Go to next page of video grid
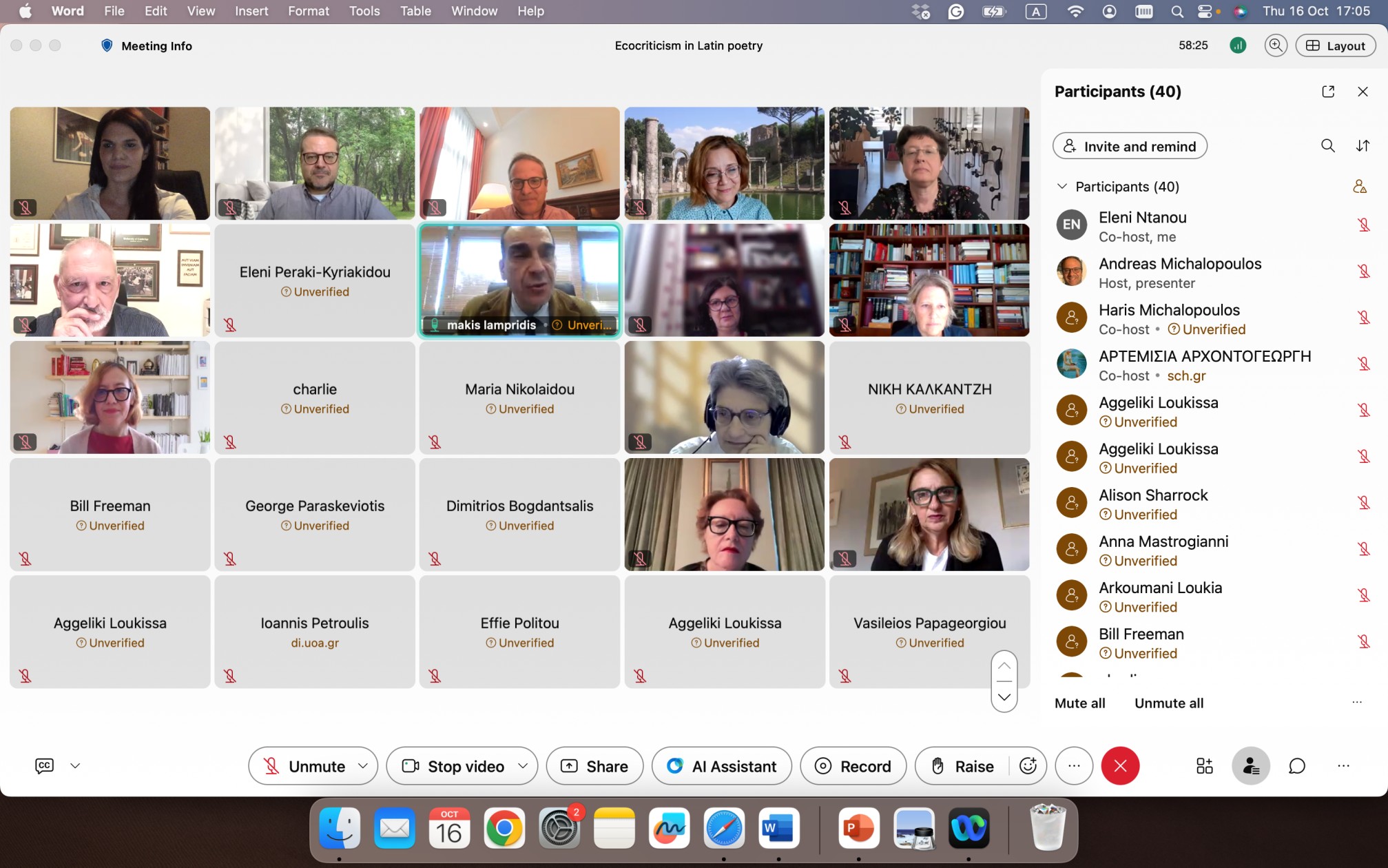Viewport: 1388px width, 868px height. (x=1004, y=697)
